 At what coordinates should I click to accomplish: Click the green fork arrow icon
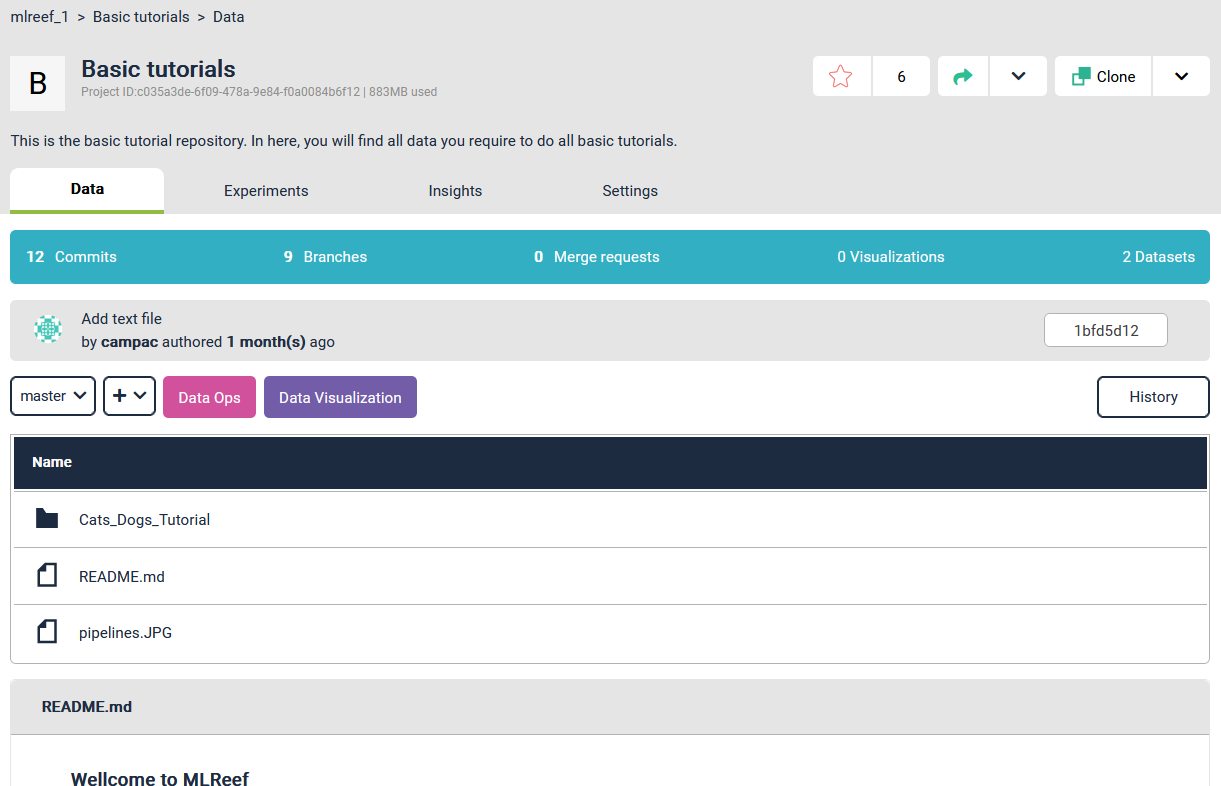click(x=963, y=76)
